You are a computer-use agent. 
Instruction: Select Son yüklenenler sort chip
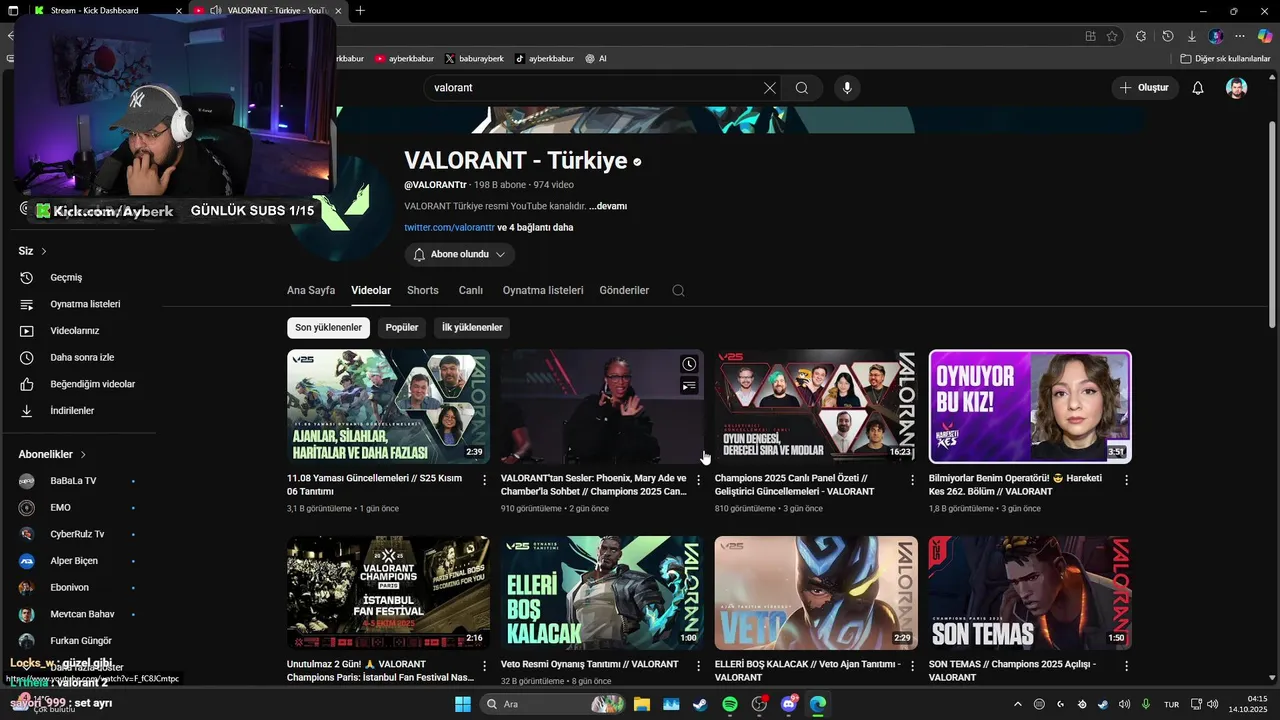328,328
